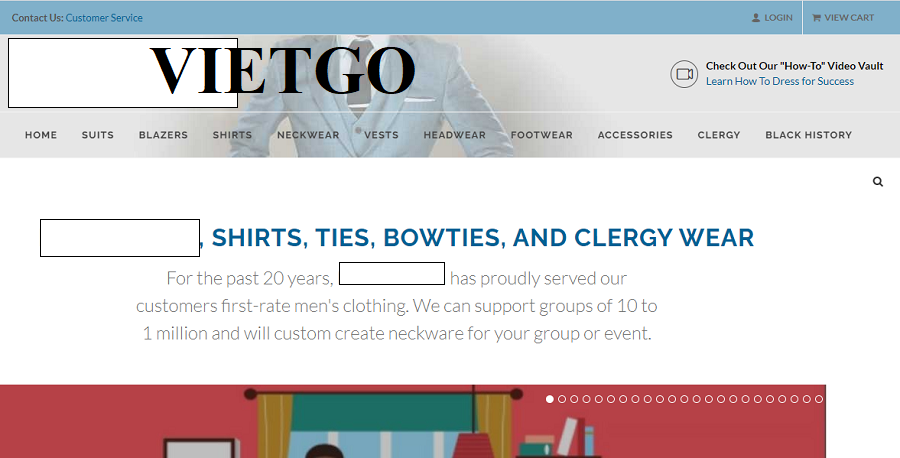Click the search magnifier icon

[x=878, y=182]
